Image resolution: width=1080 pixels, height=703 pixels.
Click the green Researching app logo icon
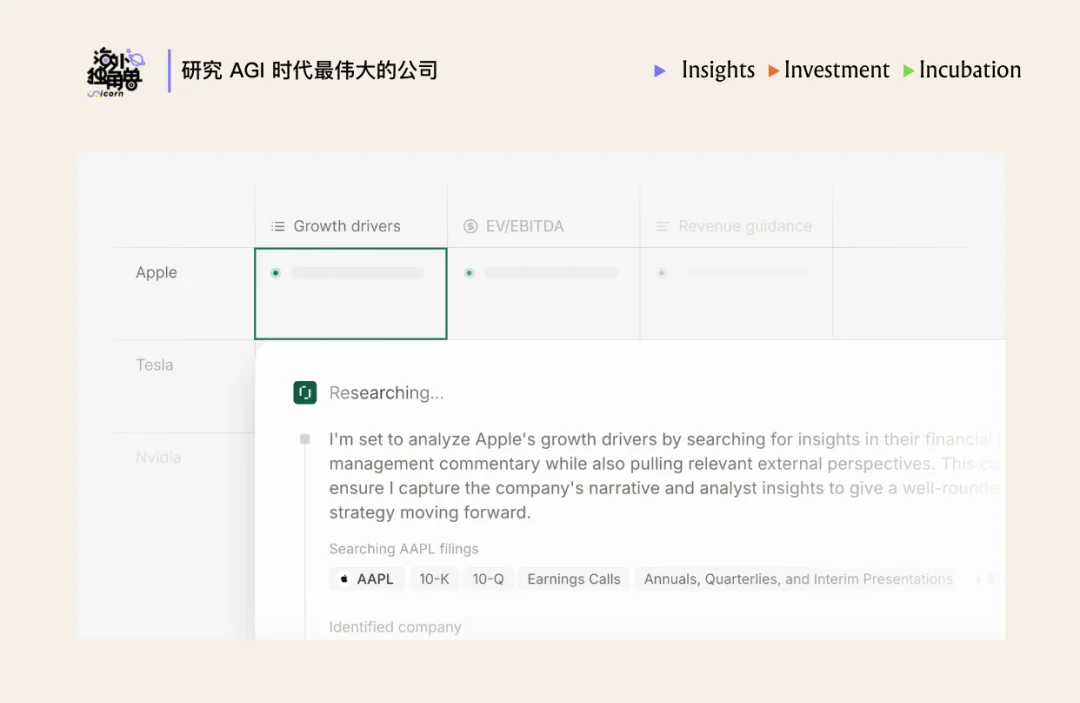pos(305,392)
